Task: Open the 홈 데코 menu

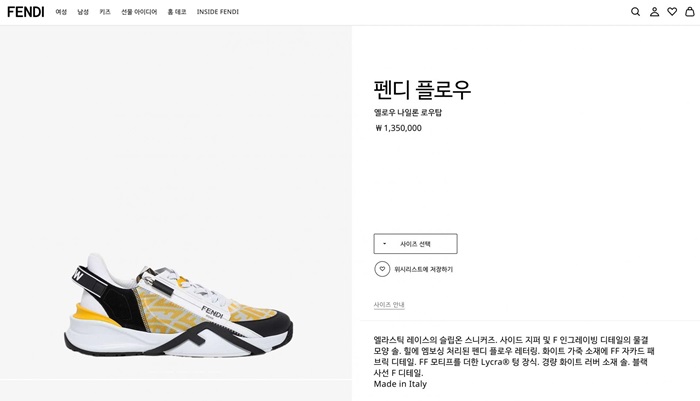Action: [177, 12]
